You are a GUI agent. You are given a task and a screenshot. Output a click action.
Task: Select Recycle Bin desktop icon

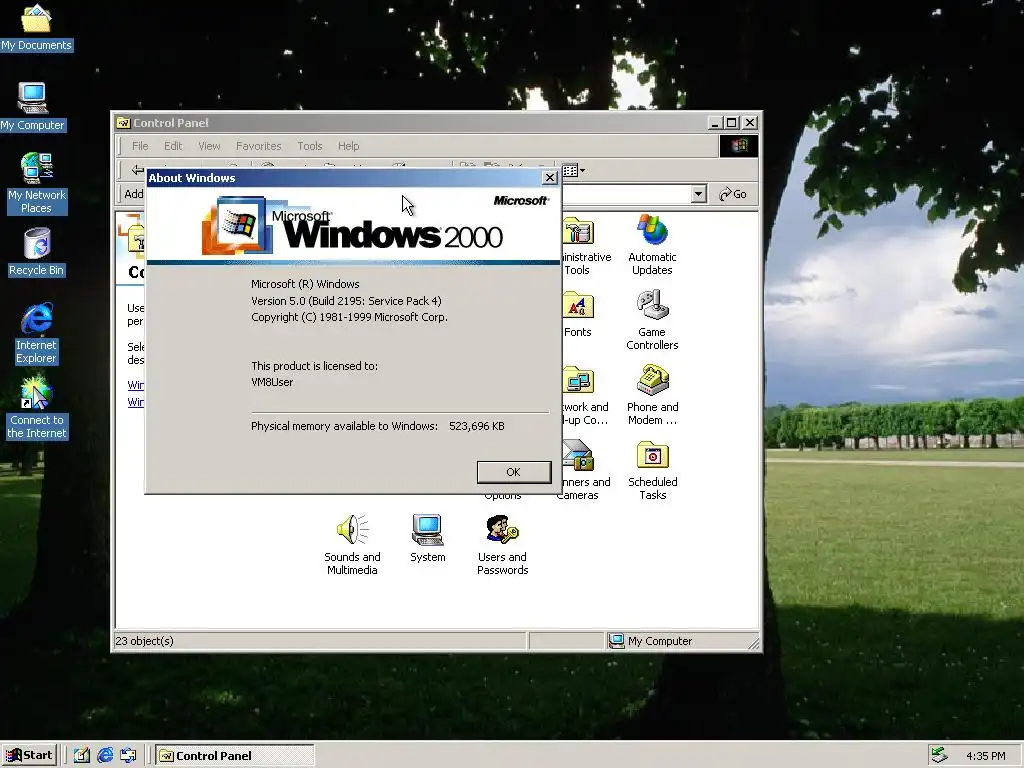coord(37,252)
